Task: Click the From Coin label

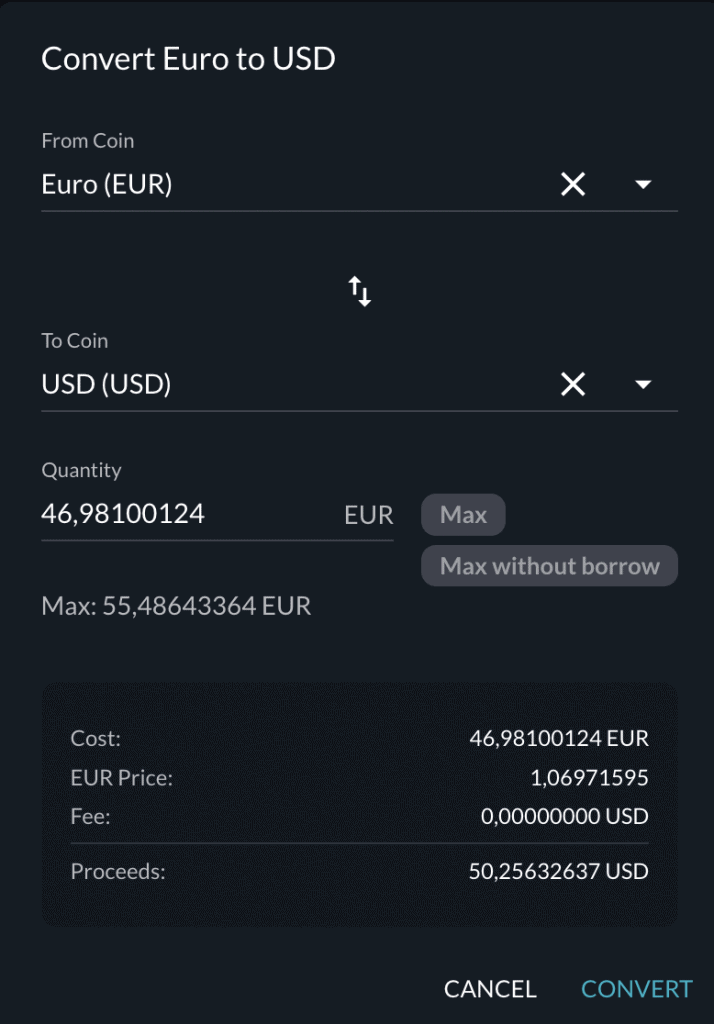Action: (x=87, y=141)
